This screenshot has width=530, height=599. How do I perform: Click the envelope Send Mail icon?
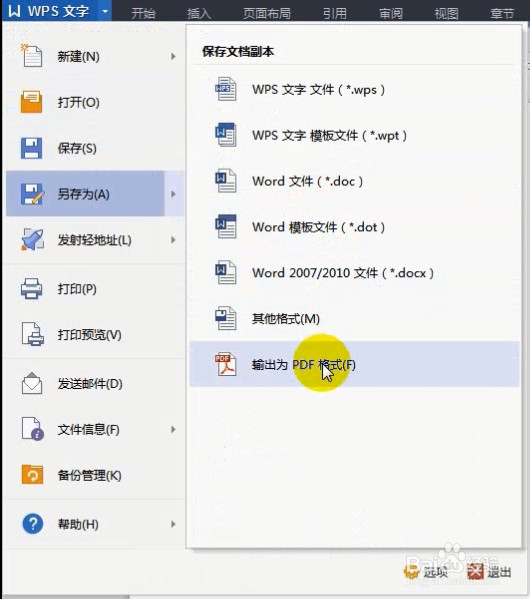click(x=32, y=383)
